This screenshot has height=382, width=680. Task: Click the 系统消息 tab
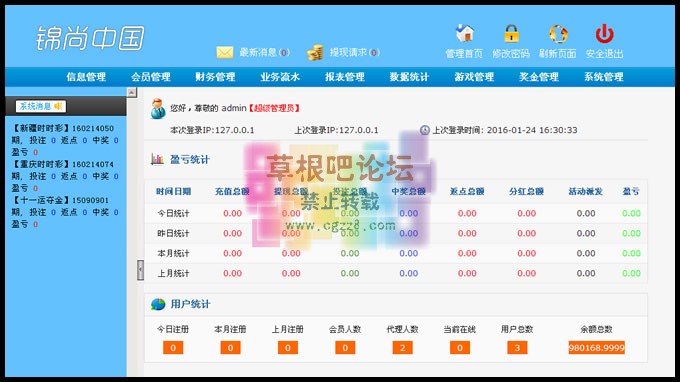tap(40, 106)
